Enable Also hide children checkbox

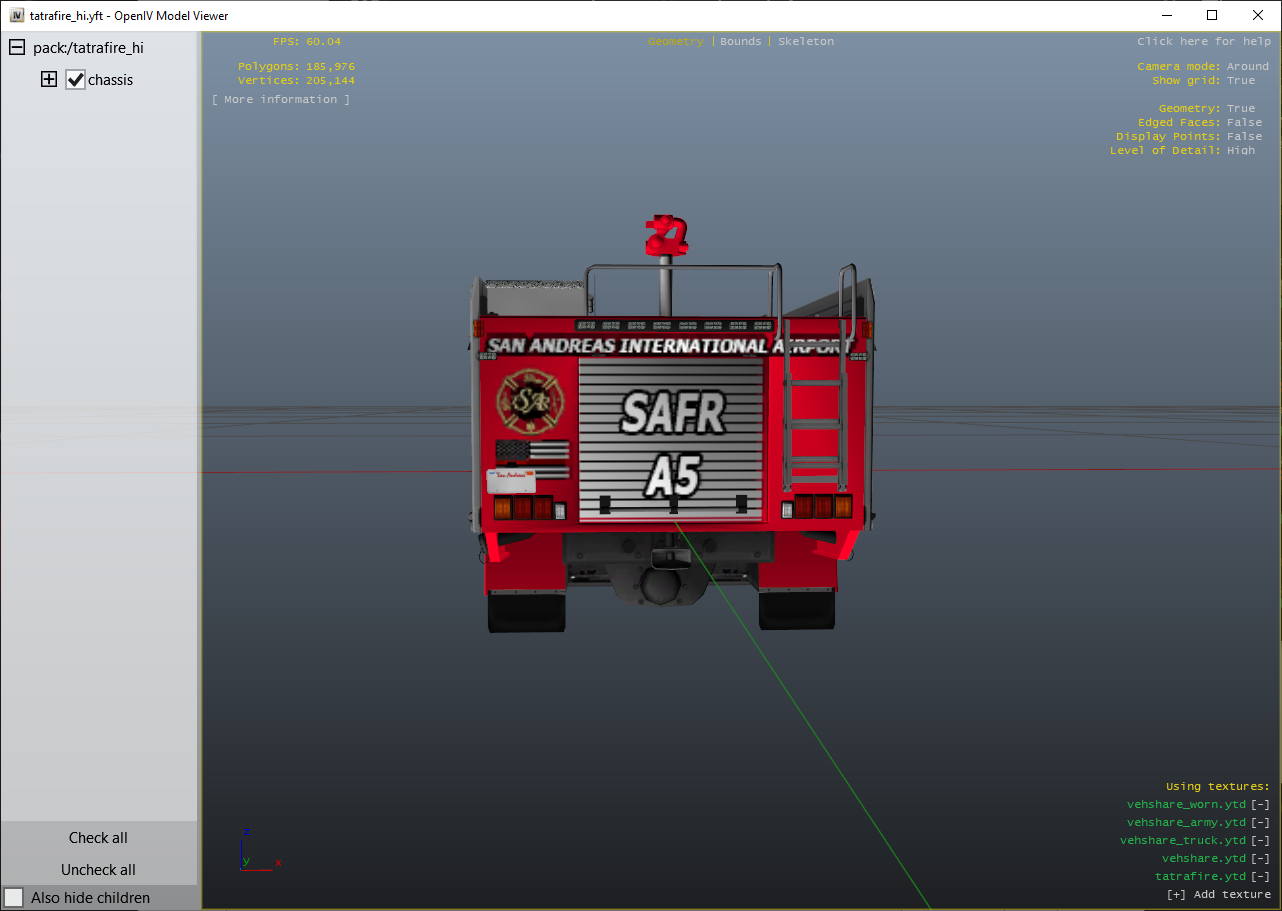[x=14, y=898]
